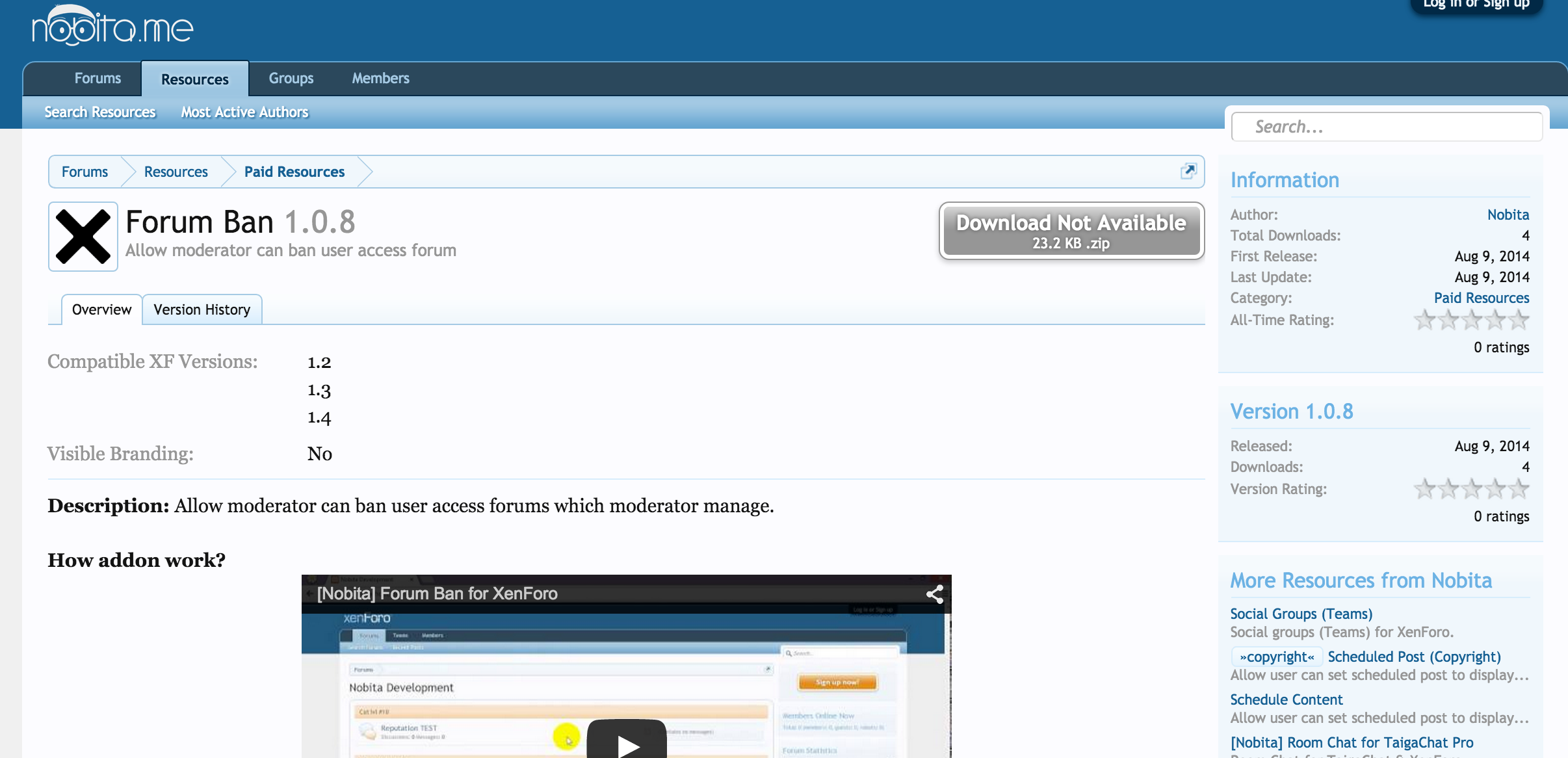This screenshot has width=1568, height=758.
Task: Click Log in or Sign up
Action: coord(1476,5)
